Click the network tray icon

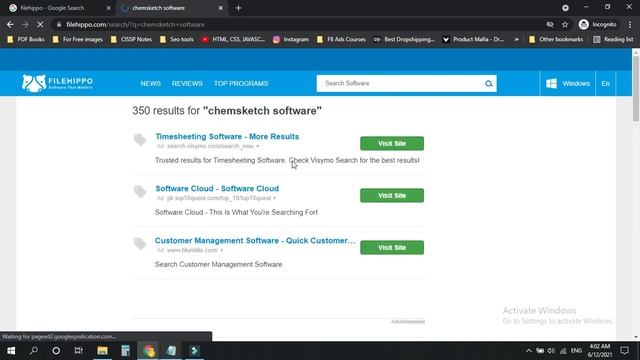click(563, 351)
